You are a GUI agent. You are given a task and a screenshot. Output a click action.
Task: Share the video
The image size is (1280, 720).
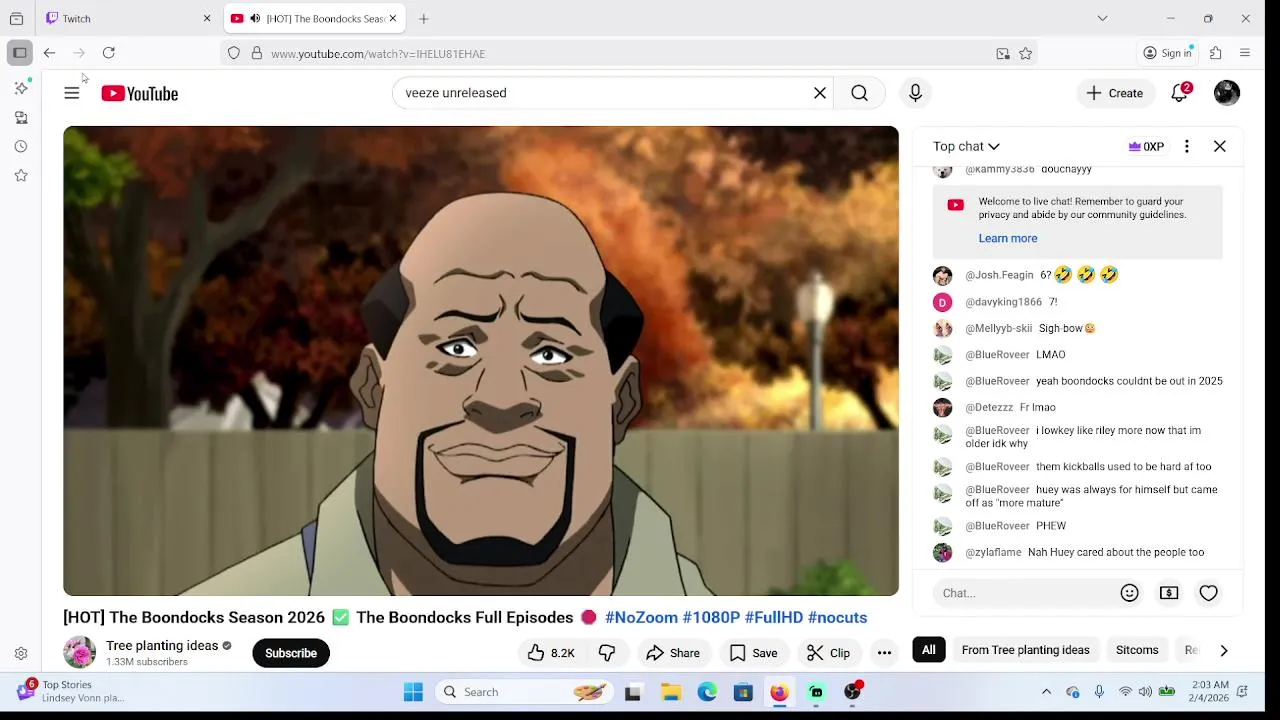click(673, 653)
